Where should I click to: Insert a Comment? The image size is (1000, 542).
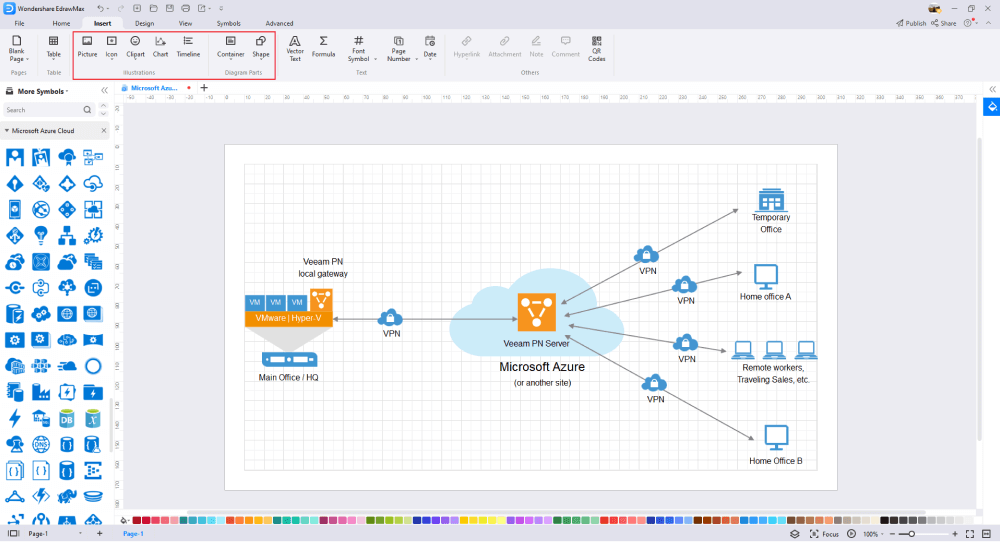pyautogui.click(x=566, y=47)
